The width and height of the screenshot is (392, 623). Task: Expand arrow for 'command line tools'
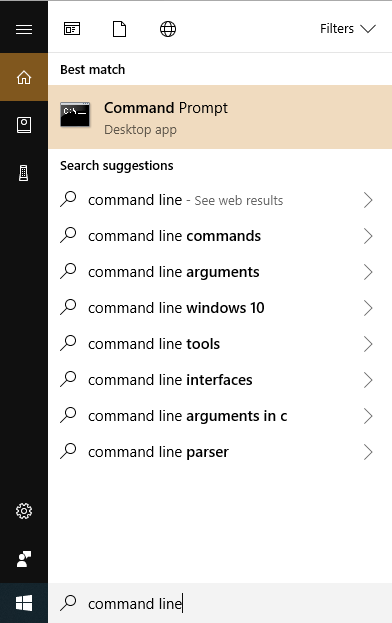(x=368, y=344)
